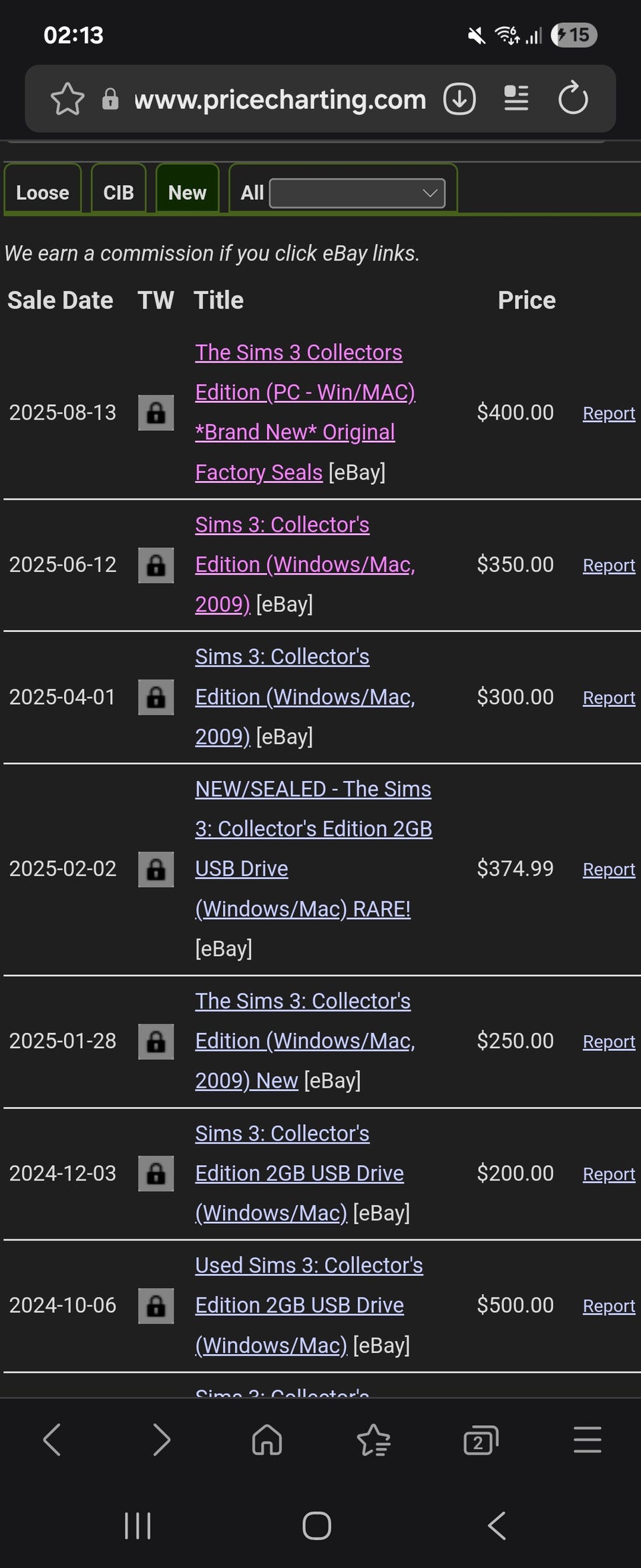Tap the lock icon for 2025-08-13 sale
This screenshot has width=641, height=1568.
(156, 412)
